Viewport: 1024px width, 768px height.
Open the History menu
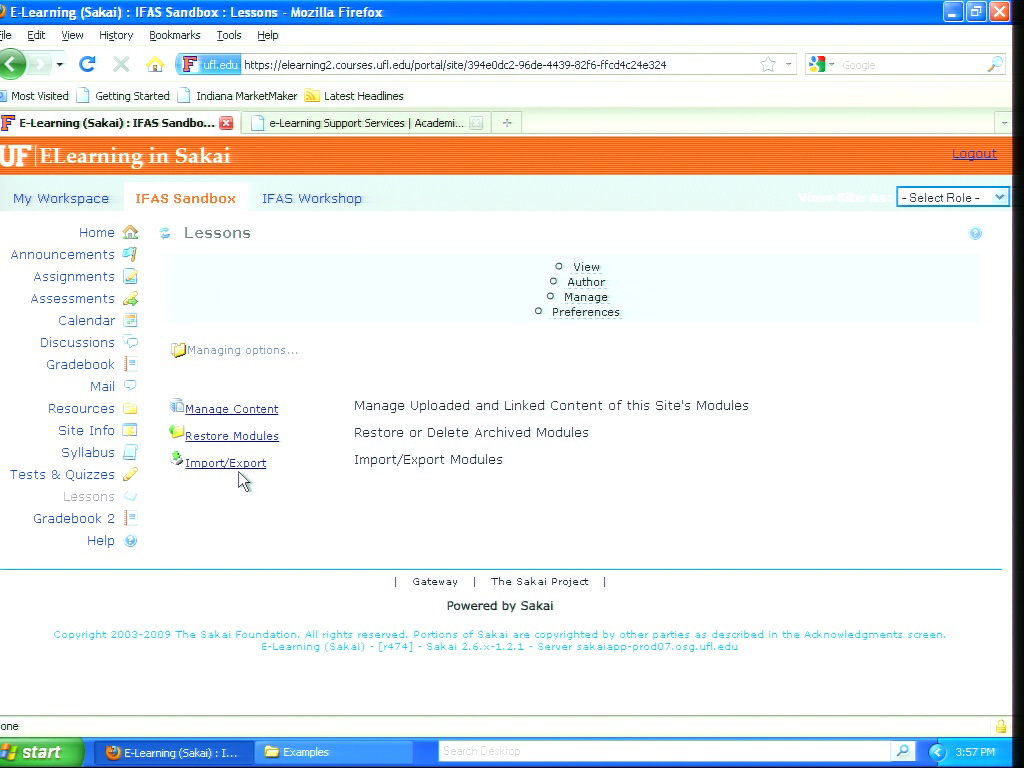pyautogui.click(x=116, y=35)
